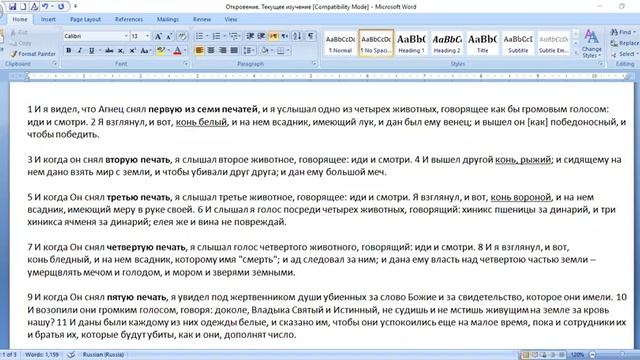
Task: Increase paragraph indent
Action: (262, 36)
